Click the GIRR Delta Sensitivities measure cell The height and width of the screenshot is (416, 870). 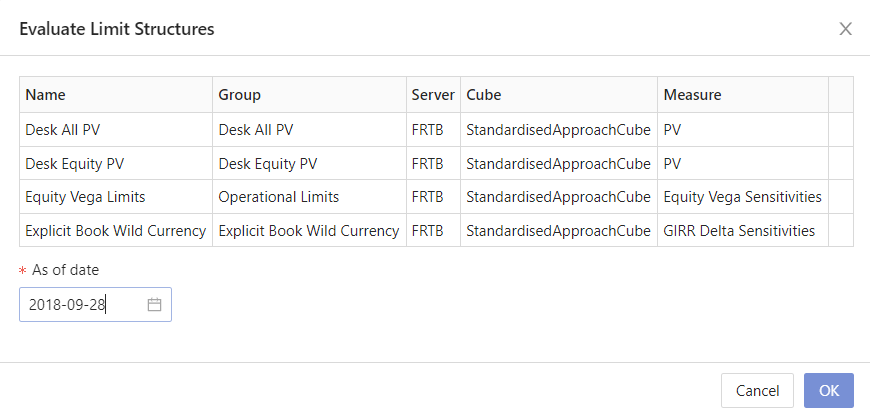(x=739, y=230)
